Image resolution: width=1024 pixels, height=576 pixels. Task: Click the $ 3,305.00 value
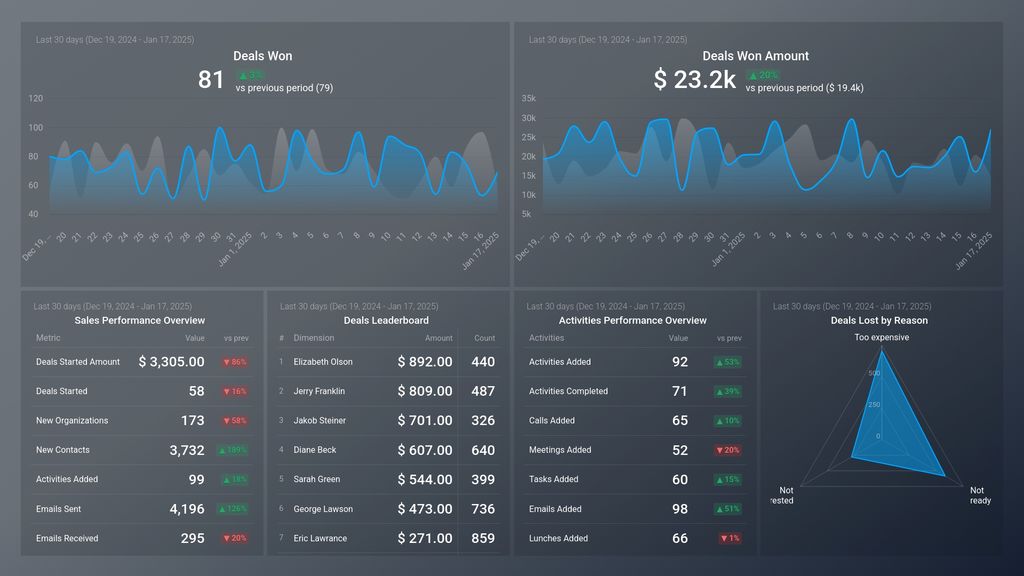tap(172, 362)
